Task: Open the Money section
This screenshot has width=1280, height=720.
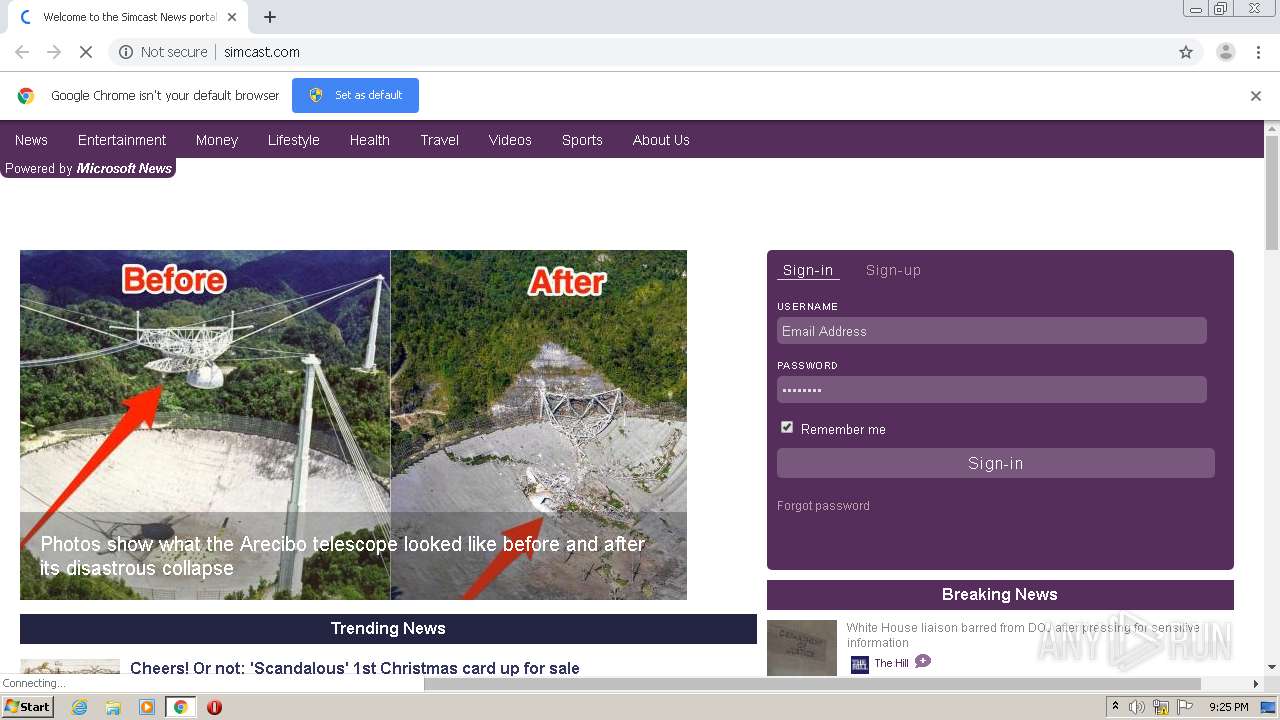Action: [x=217, y=140]
